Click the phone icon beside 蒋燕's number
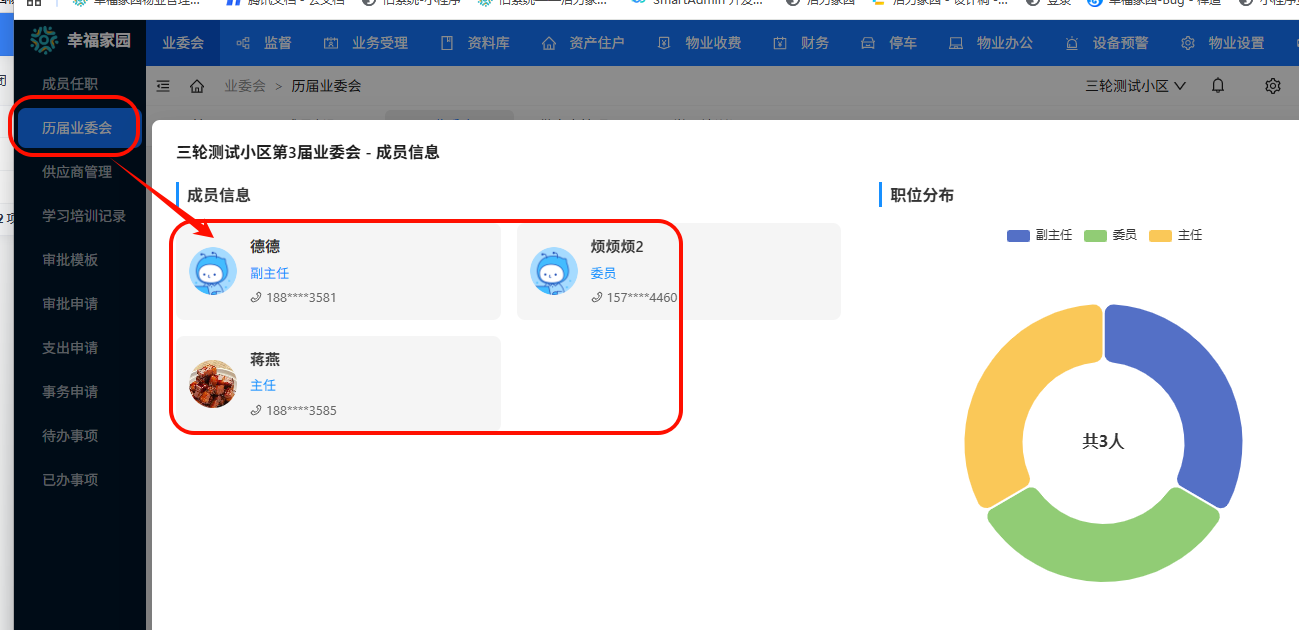Screen dimensions: 1299x630 pos(257,410)
